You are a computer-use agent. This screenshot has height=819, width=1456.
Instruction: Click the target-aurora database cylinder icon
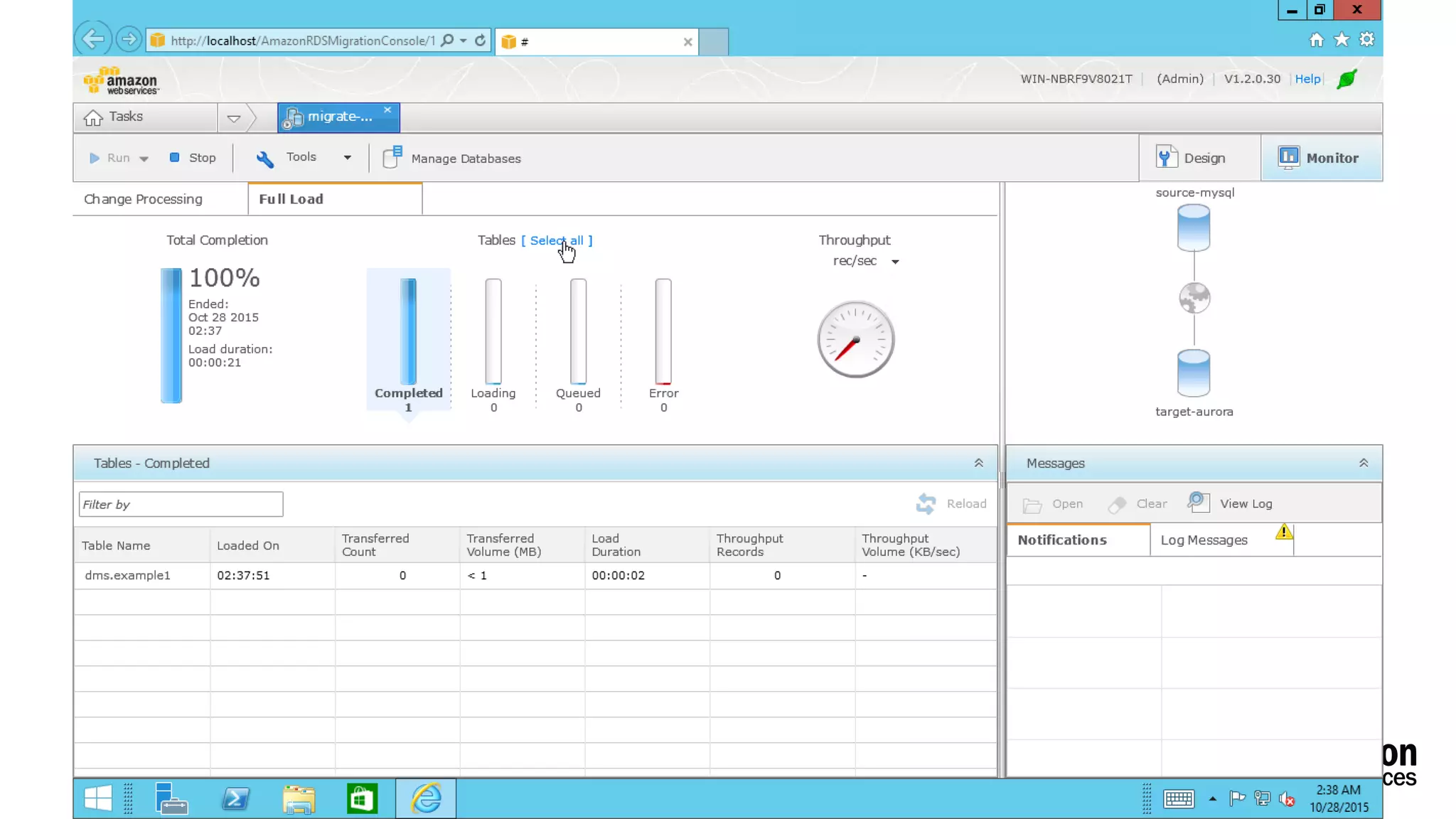pyautogui.click(x=1193, y=373)
